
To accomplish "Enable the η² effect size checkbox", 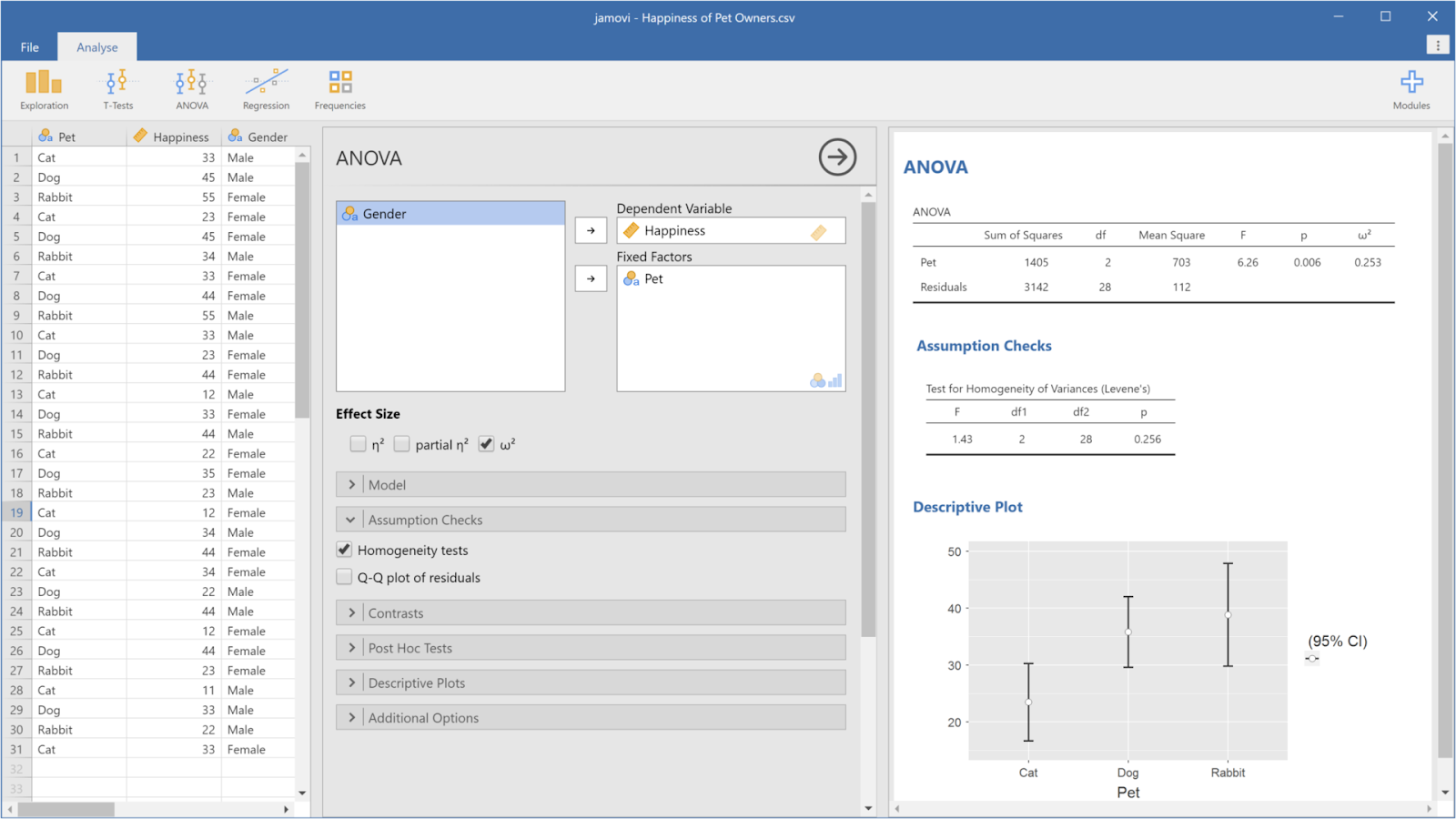I will (358, 444).
